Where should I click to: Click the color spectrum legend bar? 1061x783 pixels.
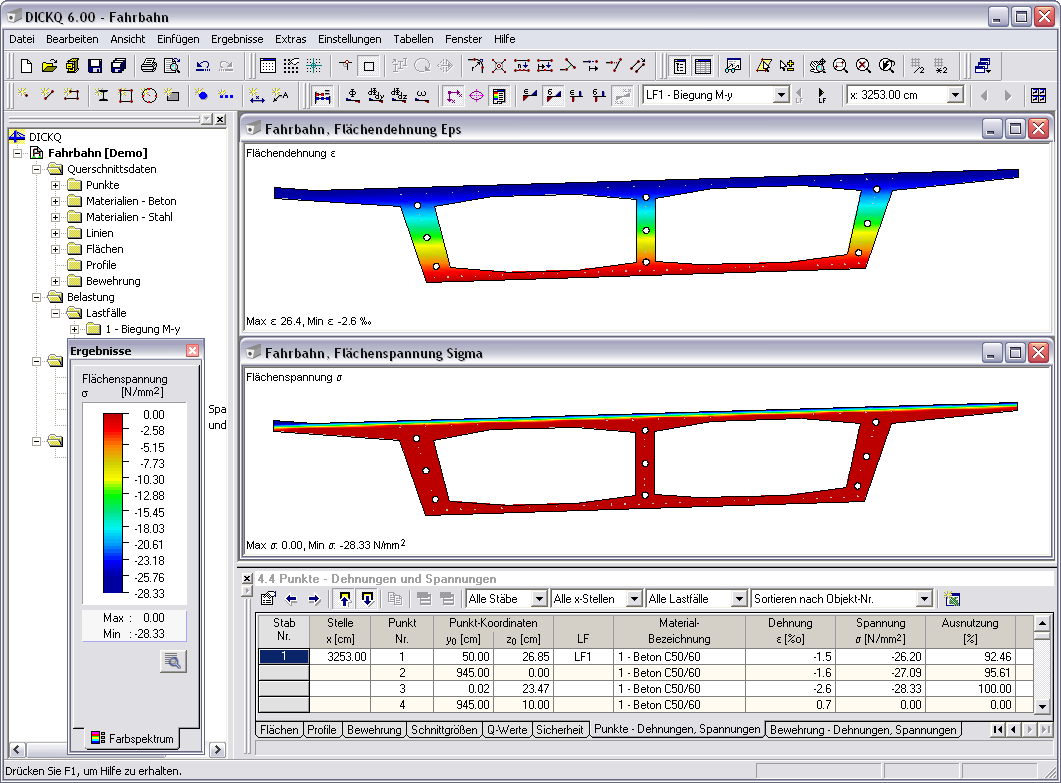tap(112, 504)
